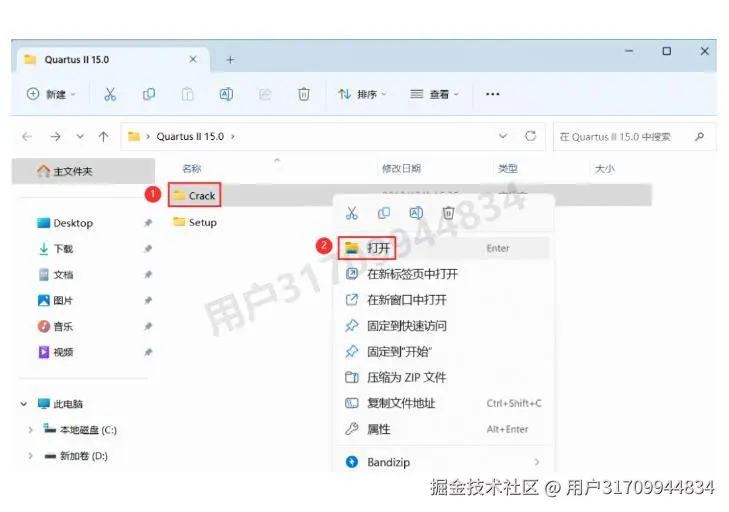Select the Crack folder
The width and height of the screenshot is (729, 512).
click(195, 195)
